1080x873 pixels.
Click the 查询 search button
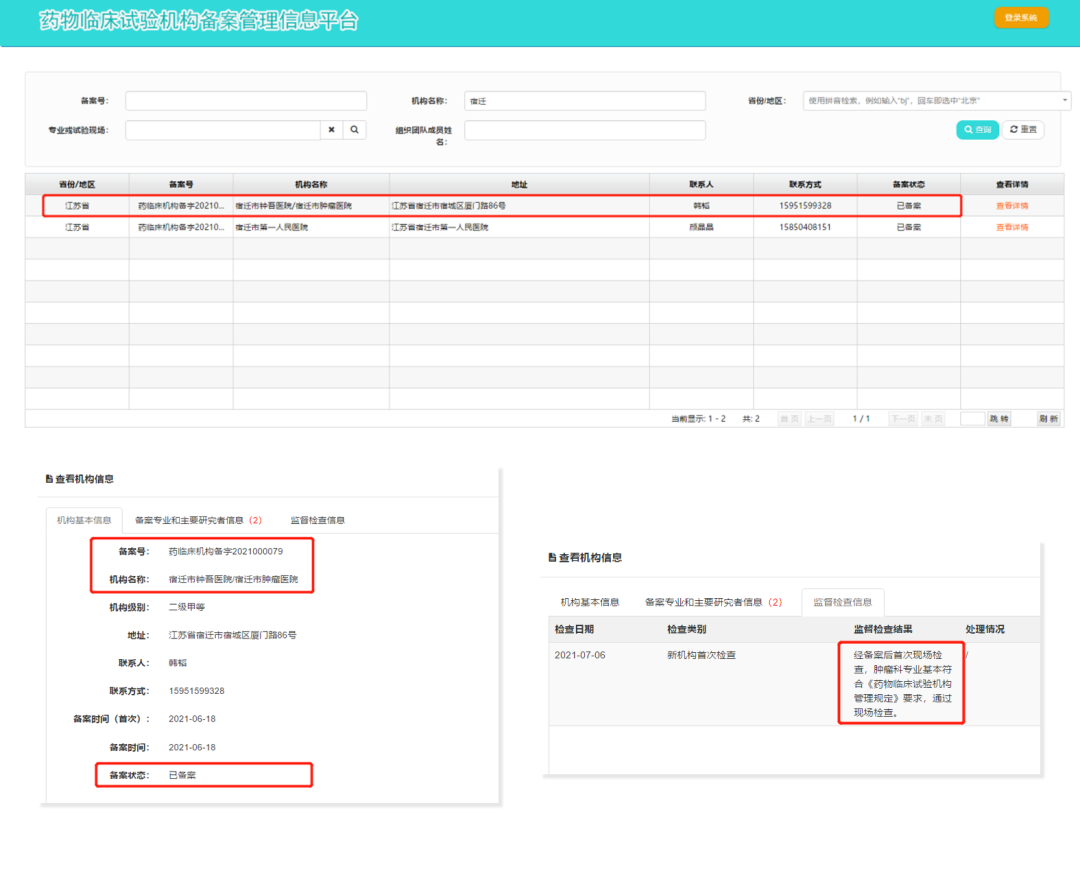click(x=977, y=130)
